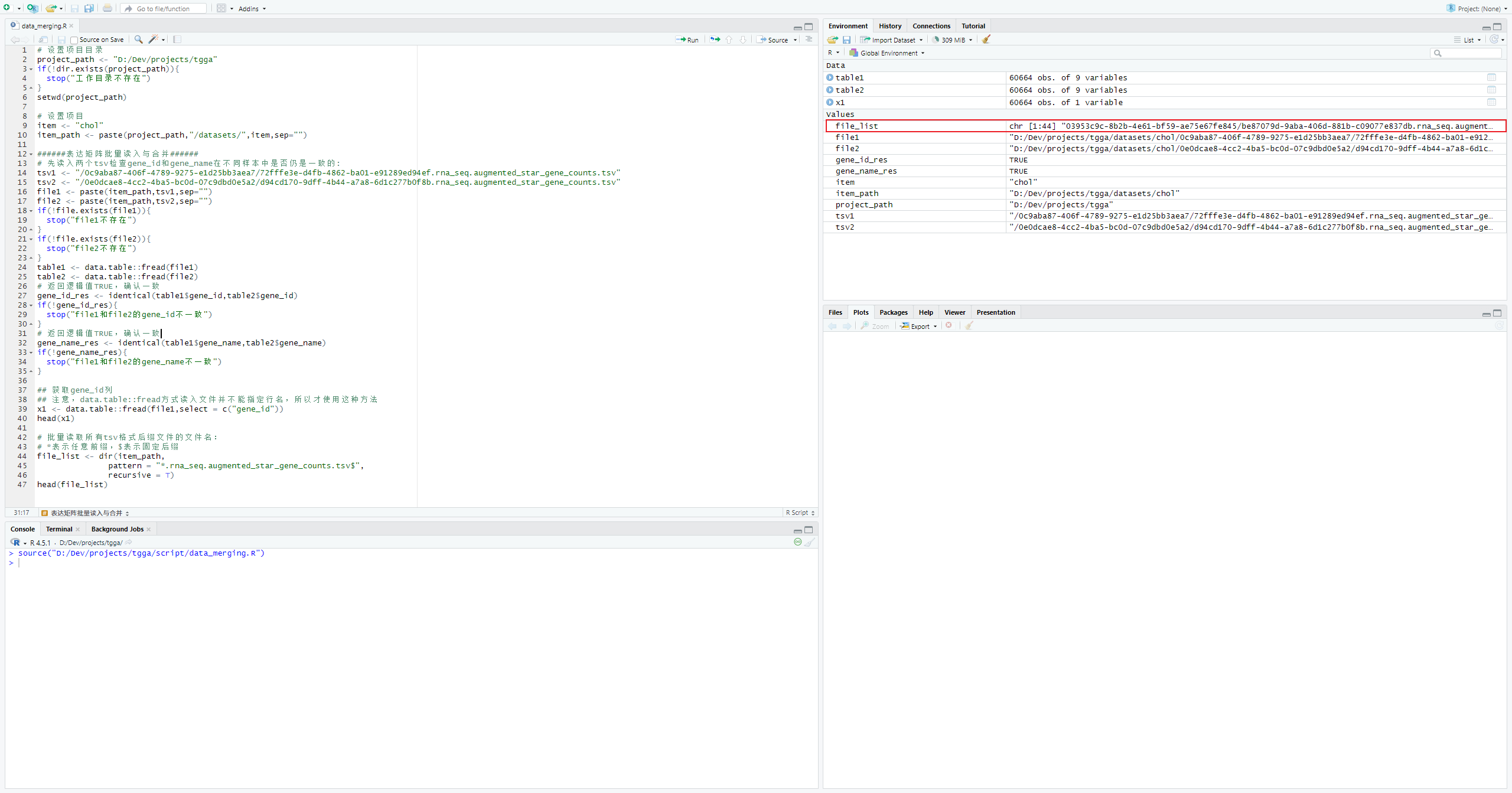
Task: Open recent files dropdown arrow
Action: point(61,9)
